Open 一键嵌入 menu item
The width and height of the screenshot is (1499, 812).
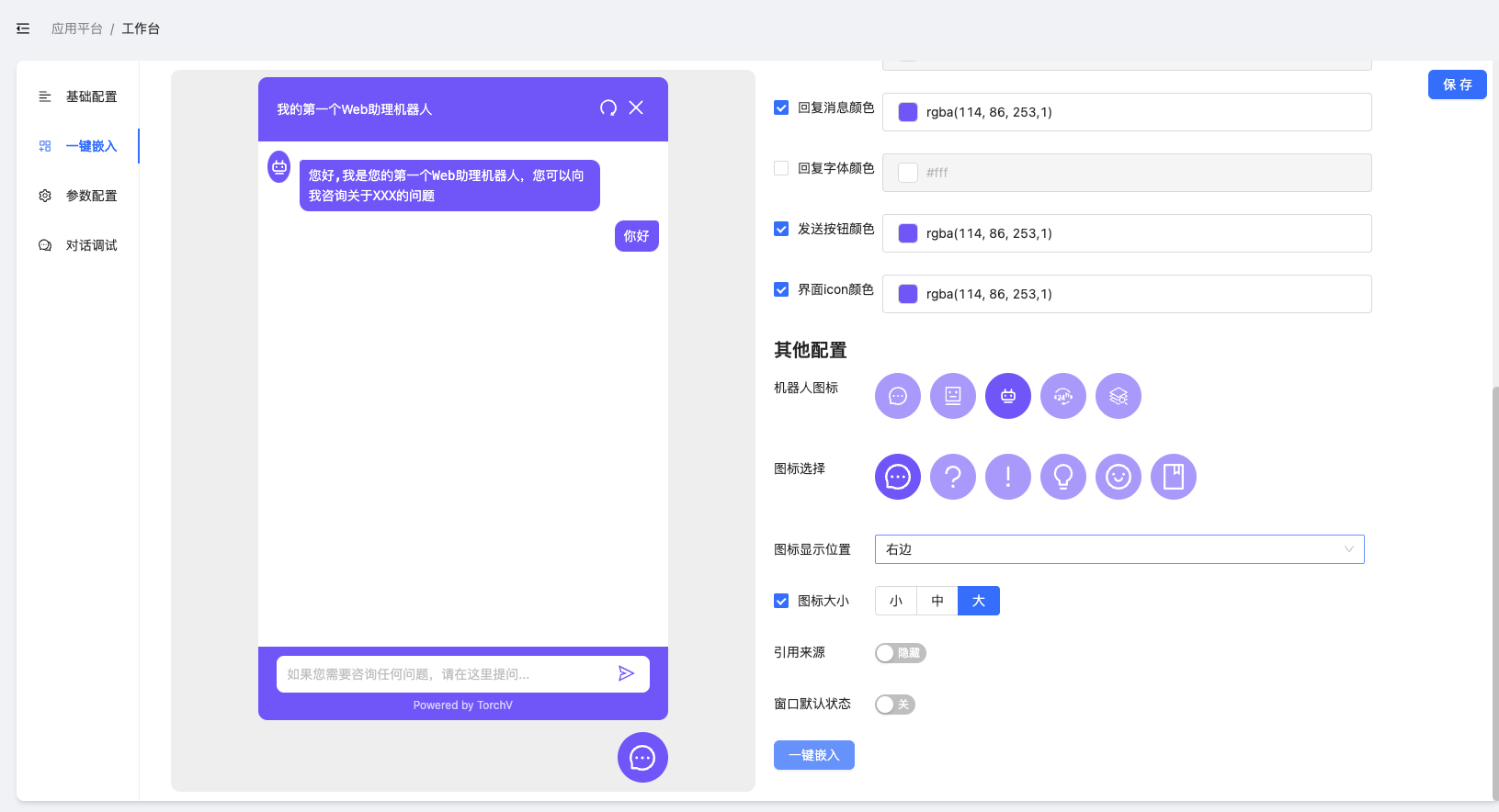[x=78, y=146]
